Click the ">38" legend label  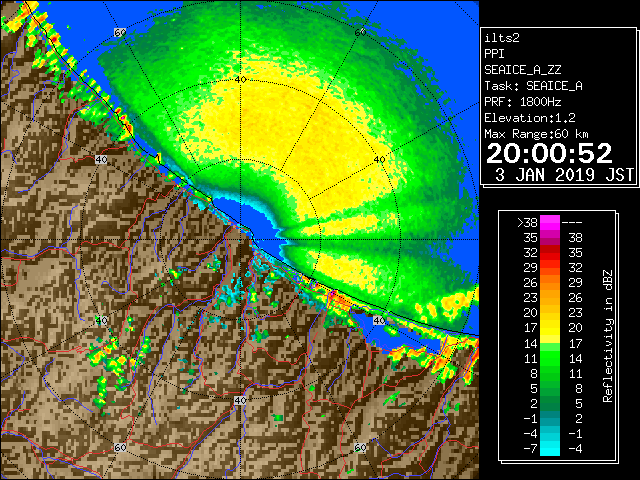(x=528, y=223)
